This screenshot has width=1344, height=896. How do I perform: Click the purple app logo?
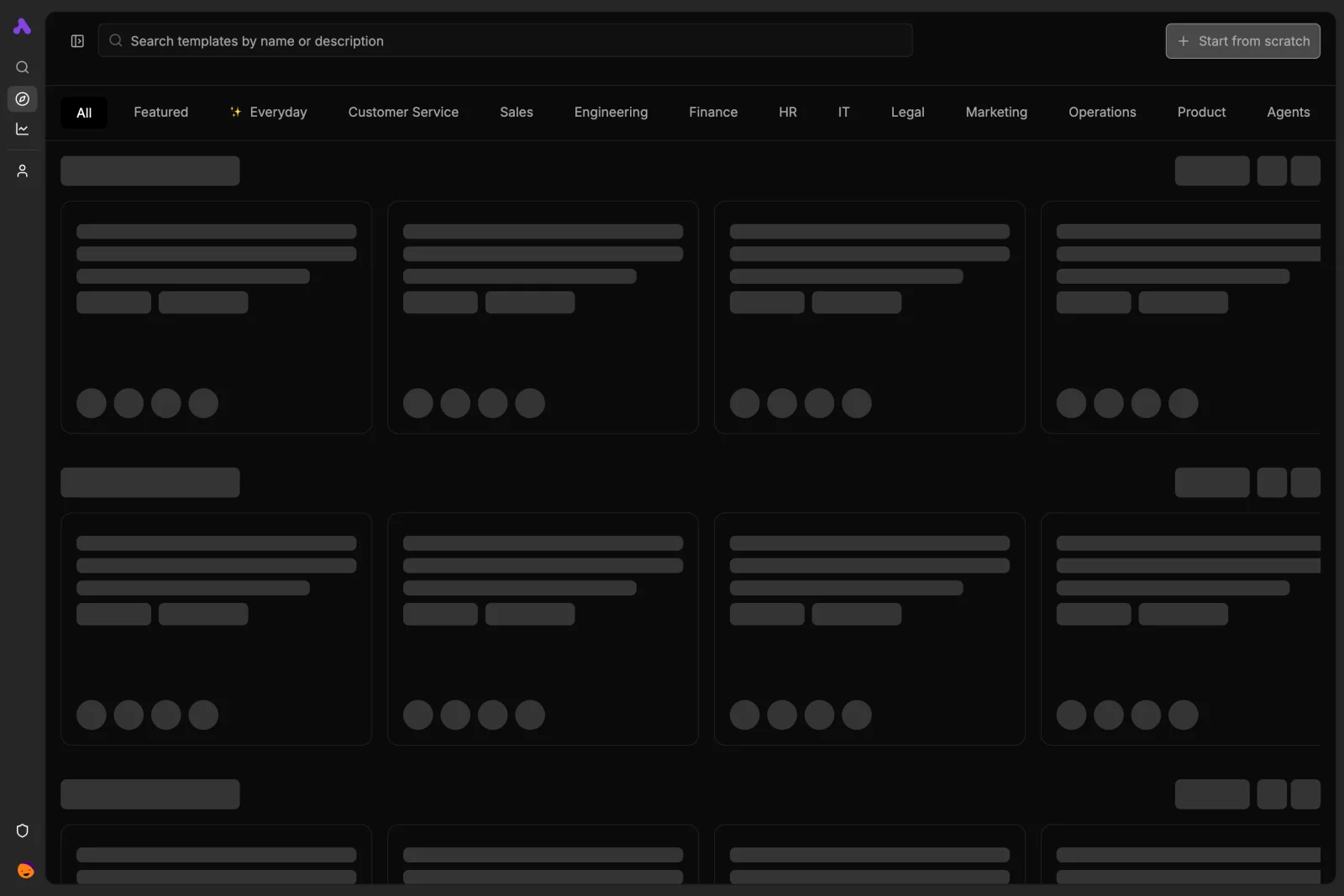click(x=23, y=27)
